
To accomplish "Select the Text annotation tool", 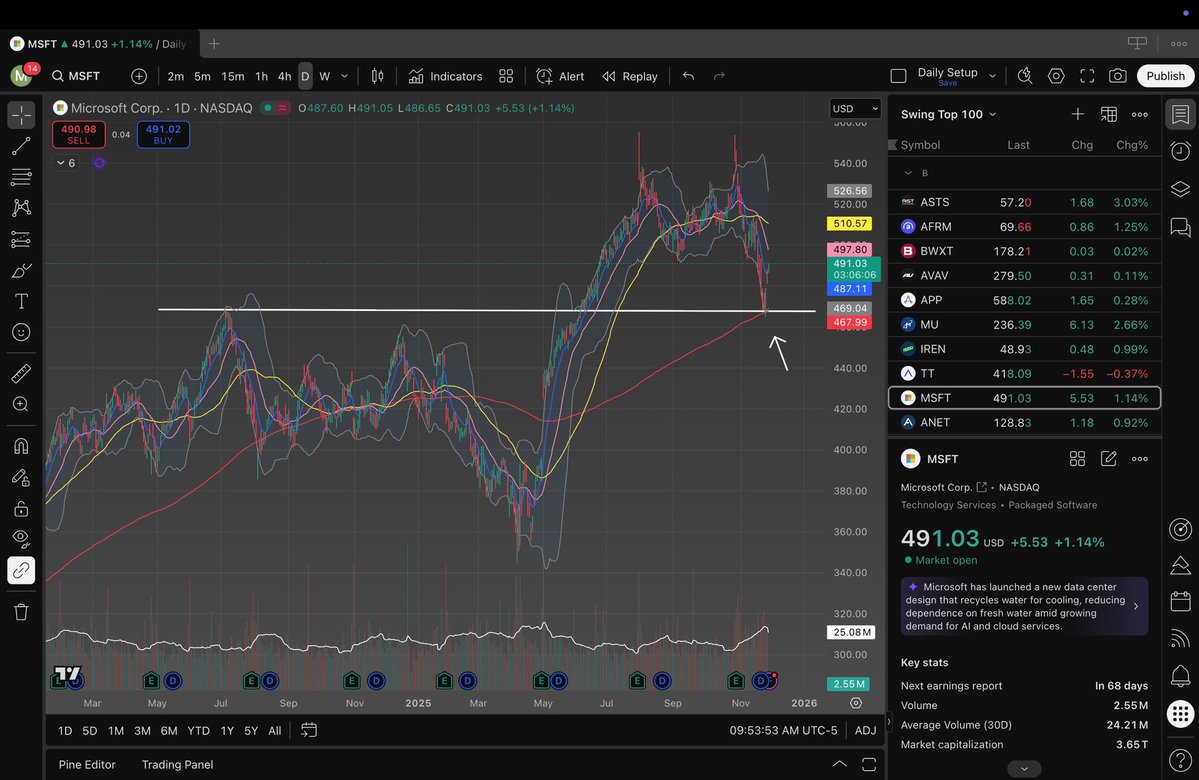I will coord(20,302).
